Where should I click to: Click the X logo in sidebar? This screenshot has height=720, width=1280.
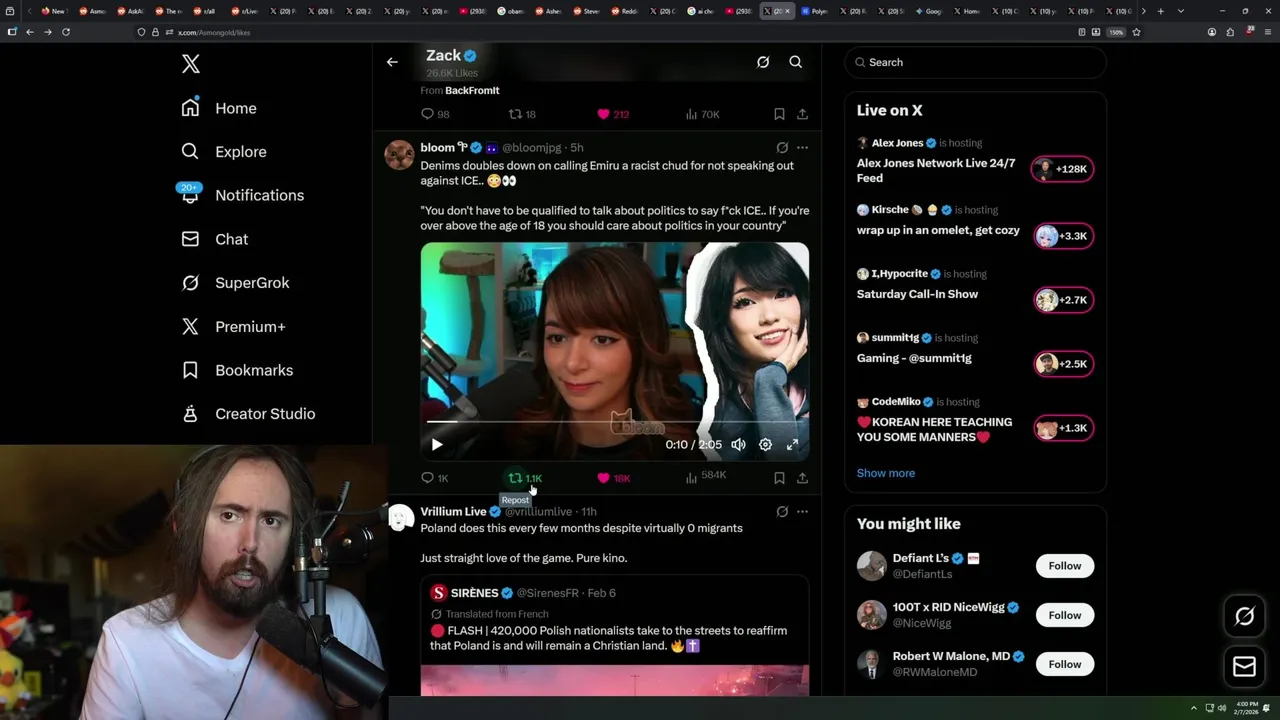coord(191,64)
